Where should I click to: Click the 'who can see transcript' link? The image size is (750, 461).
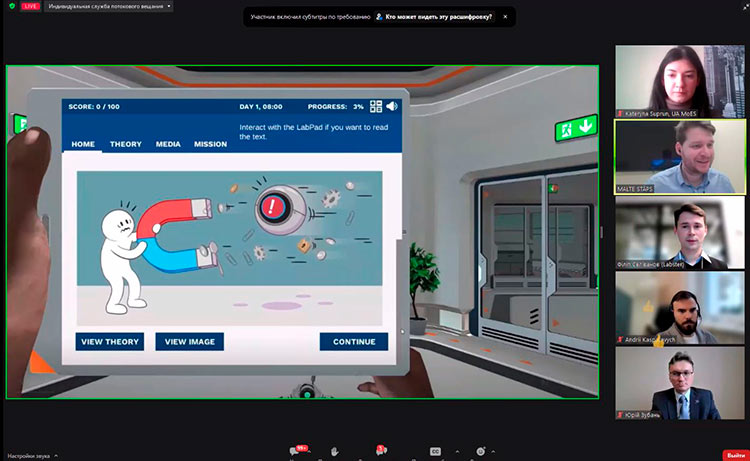point(439,17)
